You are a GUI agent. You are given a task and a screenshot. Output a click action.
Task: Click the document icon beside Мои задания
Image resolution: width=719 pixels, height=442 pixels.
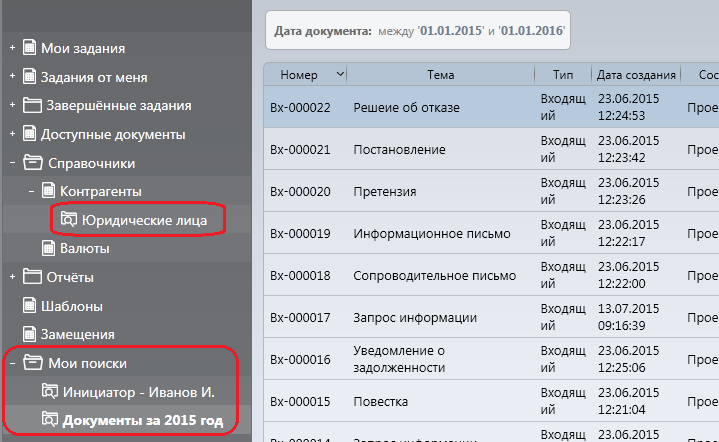[x=30, y=48]
